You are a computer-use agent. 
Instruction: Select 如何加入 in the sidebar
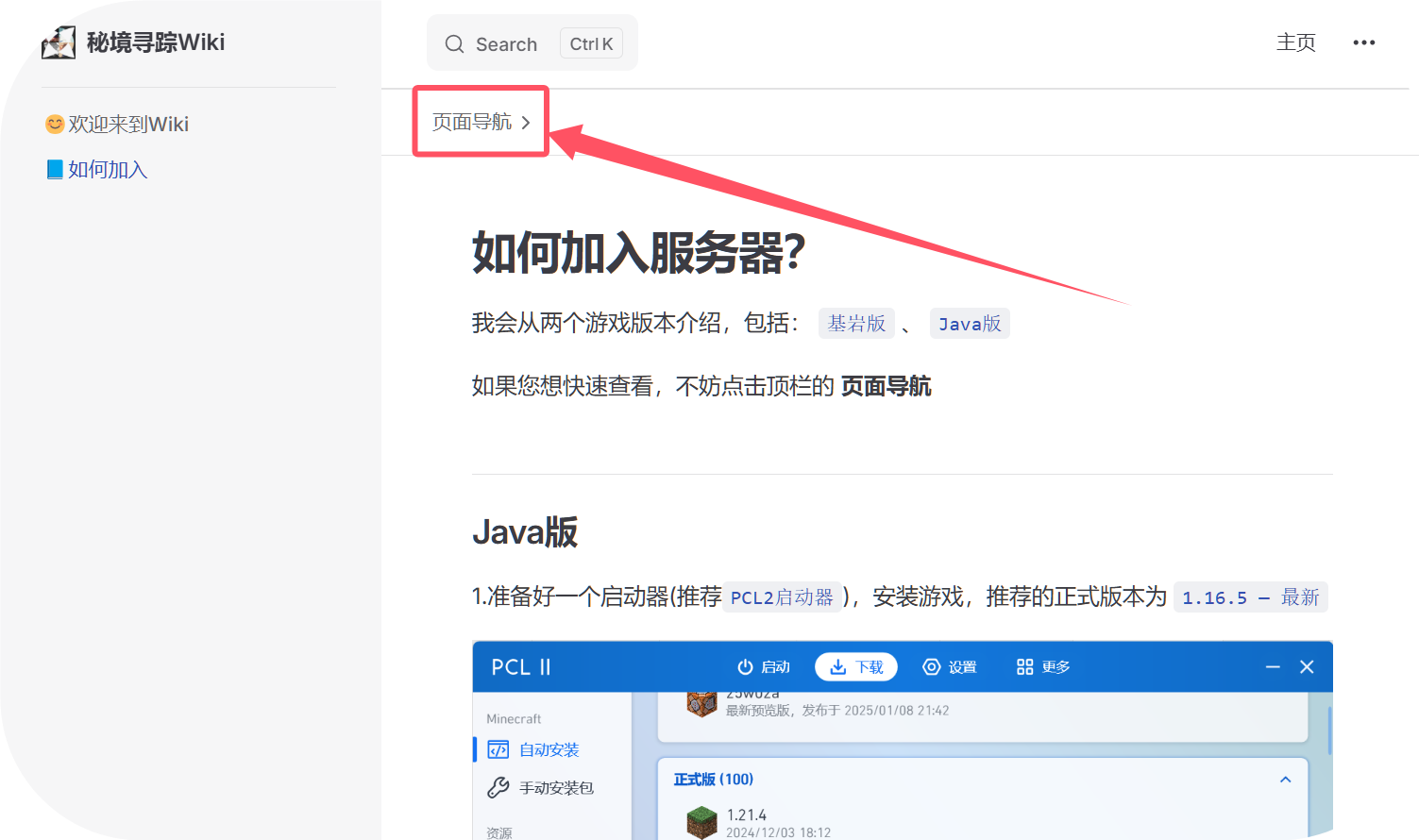[x=107, y=168]
